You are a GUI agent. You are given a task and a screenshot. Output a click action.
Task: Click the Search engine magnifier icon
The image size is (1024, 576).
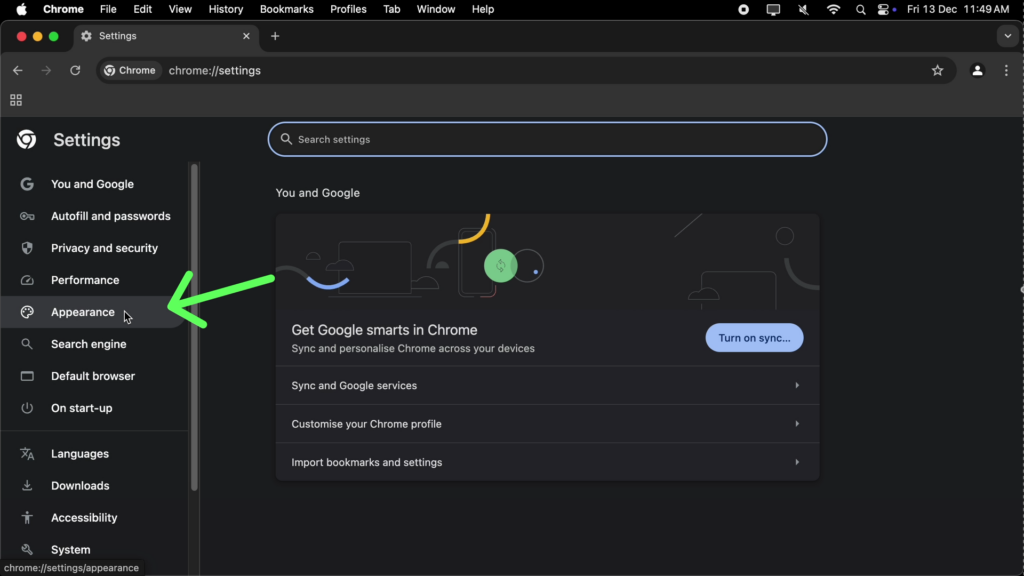pyautogui.click(x=27, y=344)
